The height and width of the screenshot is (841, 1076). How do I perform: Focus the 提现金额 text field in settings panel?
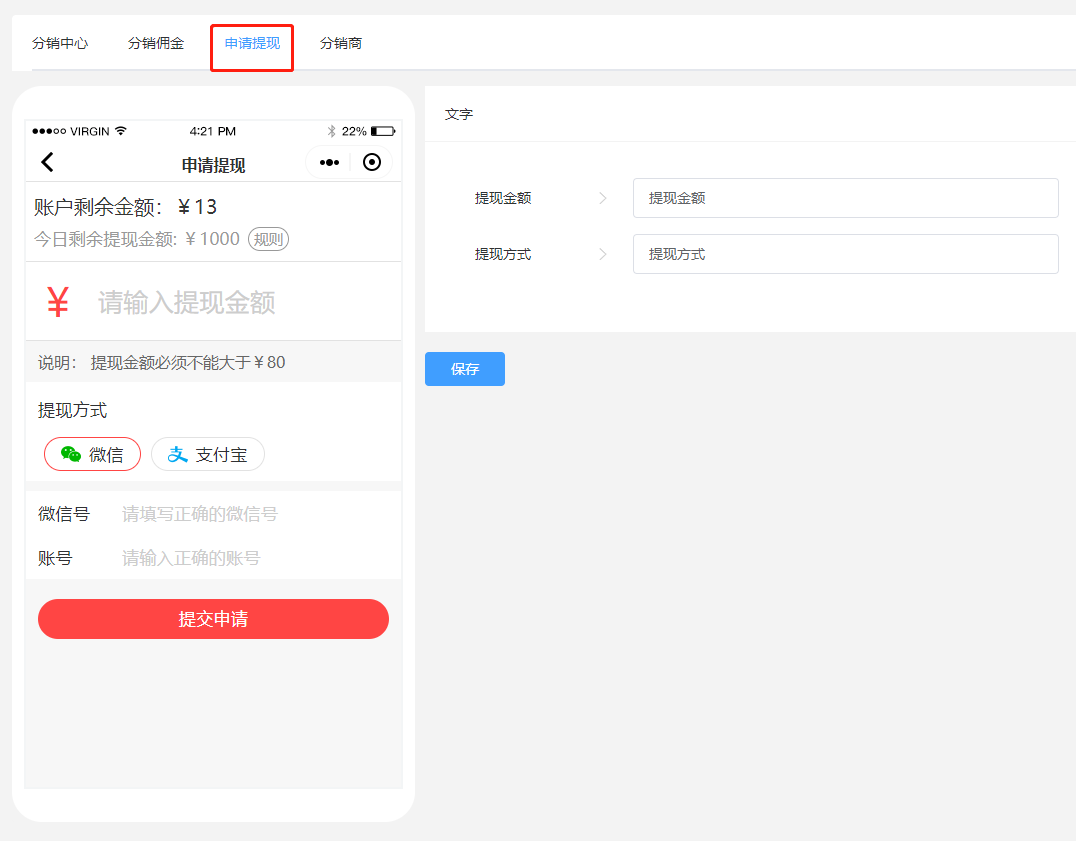tap(845, 198)
